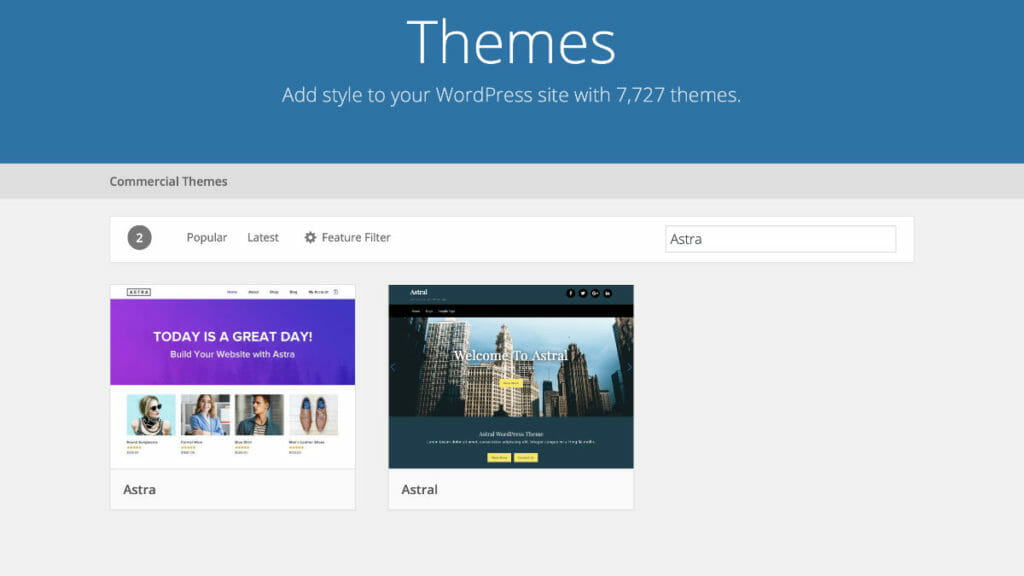Image resolution: width=1024 pixels, height=576 pixels.
Task: Switch to the Latest tab
Action: tap(262, 238)
